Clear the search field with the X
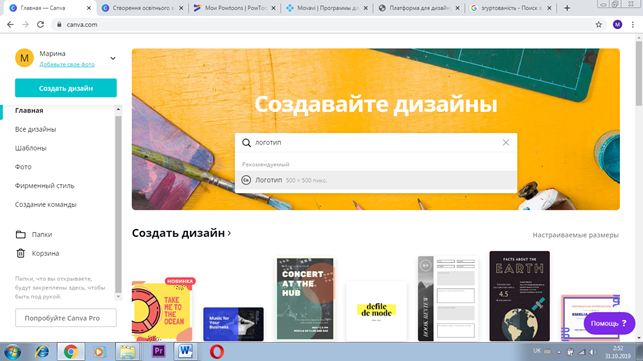Viewport: 643px width, 361px height. [506, 142]
